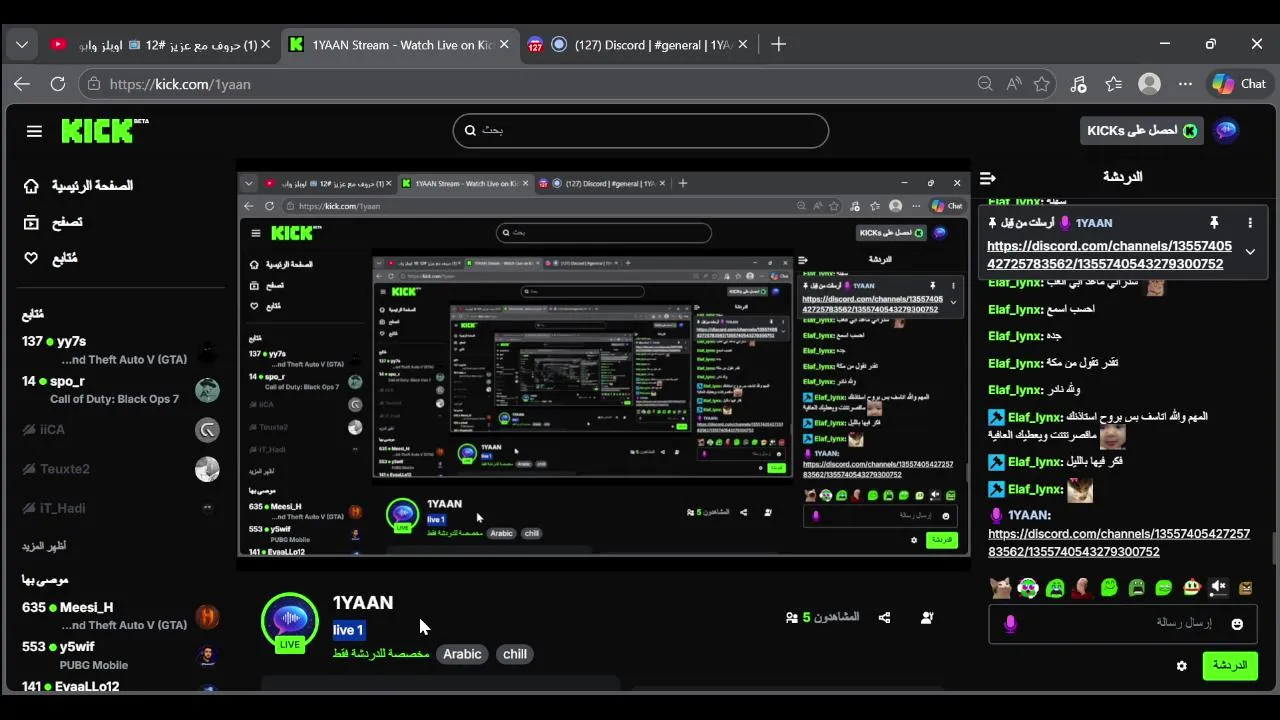This screenshot has height=720, width=1280.
Task: Open offline iT_Hadi channel
Action: tap(120, 508)
